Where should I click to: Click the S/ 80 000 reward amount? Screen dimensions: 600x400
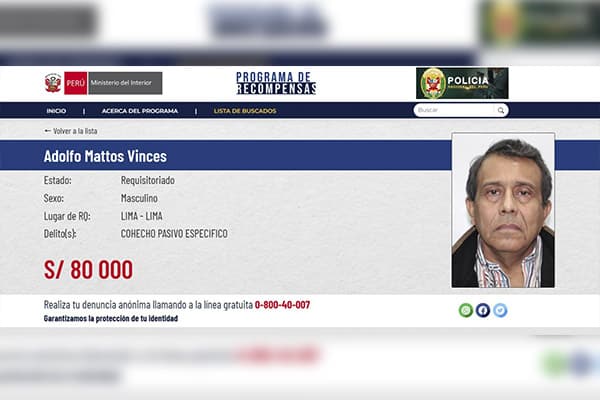pyautogui.click(x=88, y=269)
